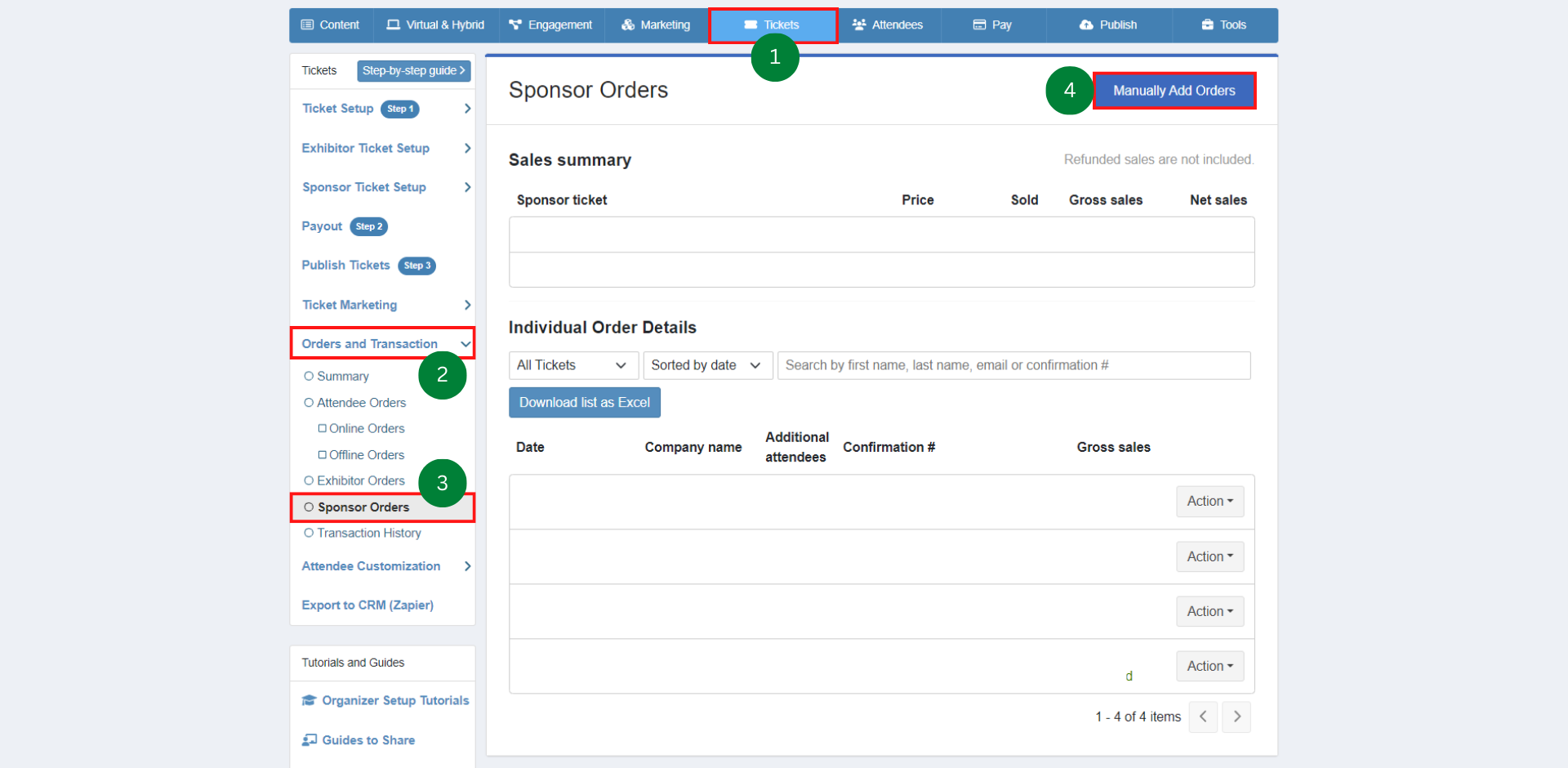This screenshot has width=1568, height=768.
Task: Open Exhibitor Ticket Setup
Action: (x=366, y=148)
